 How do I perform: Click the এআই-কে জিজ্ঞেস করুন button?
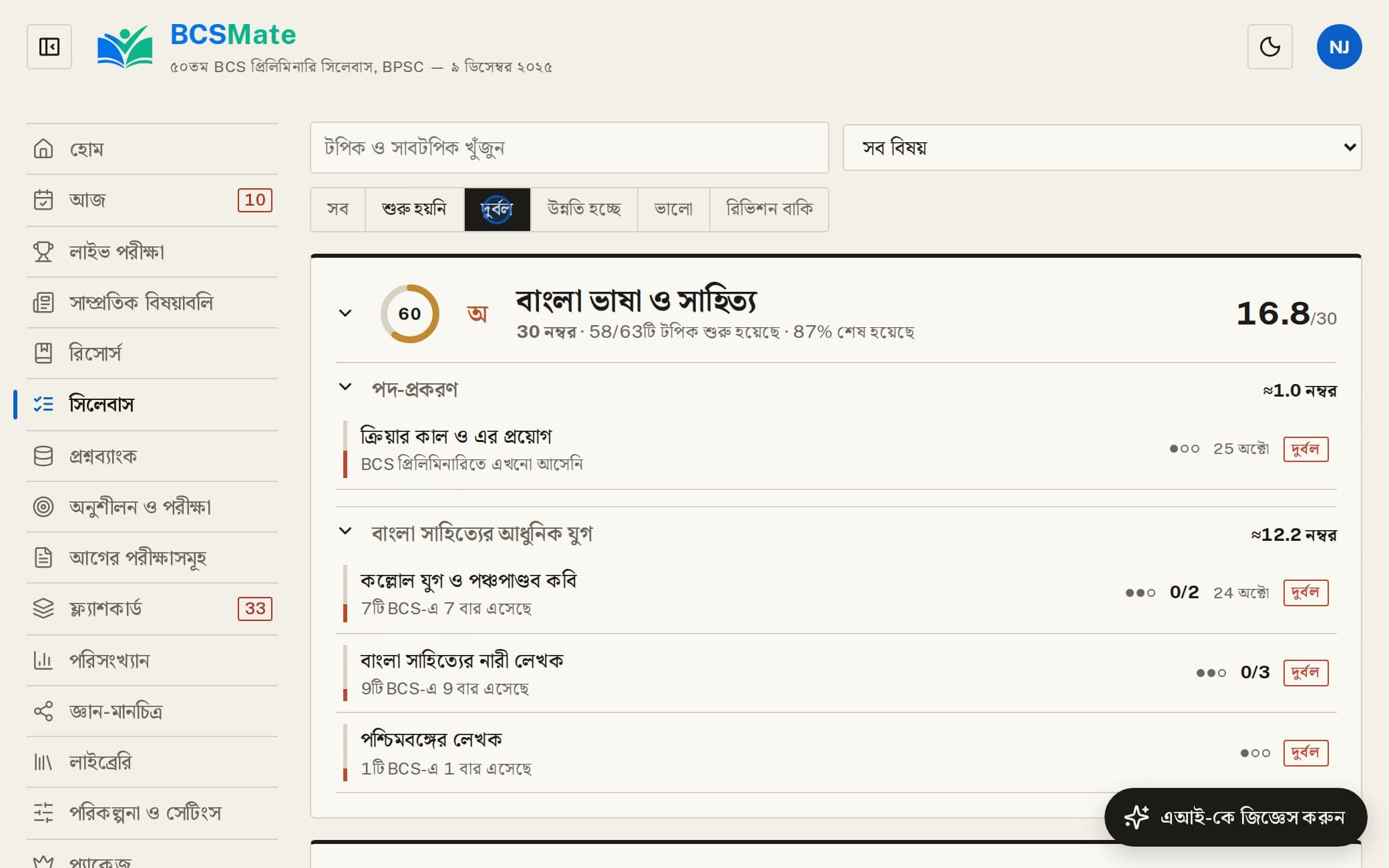pyautogui.click(x=1235, y=817)
